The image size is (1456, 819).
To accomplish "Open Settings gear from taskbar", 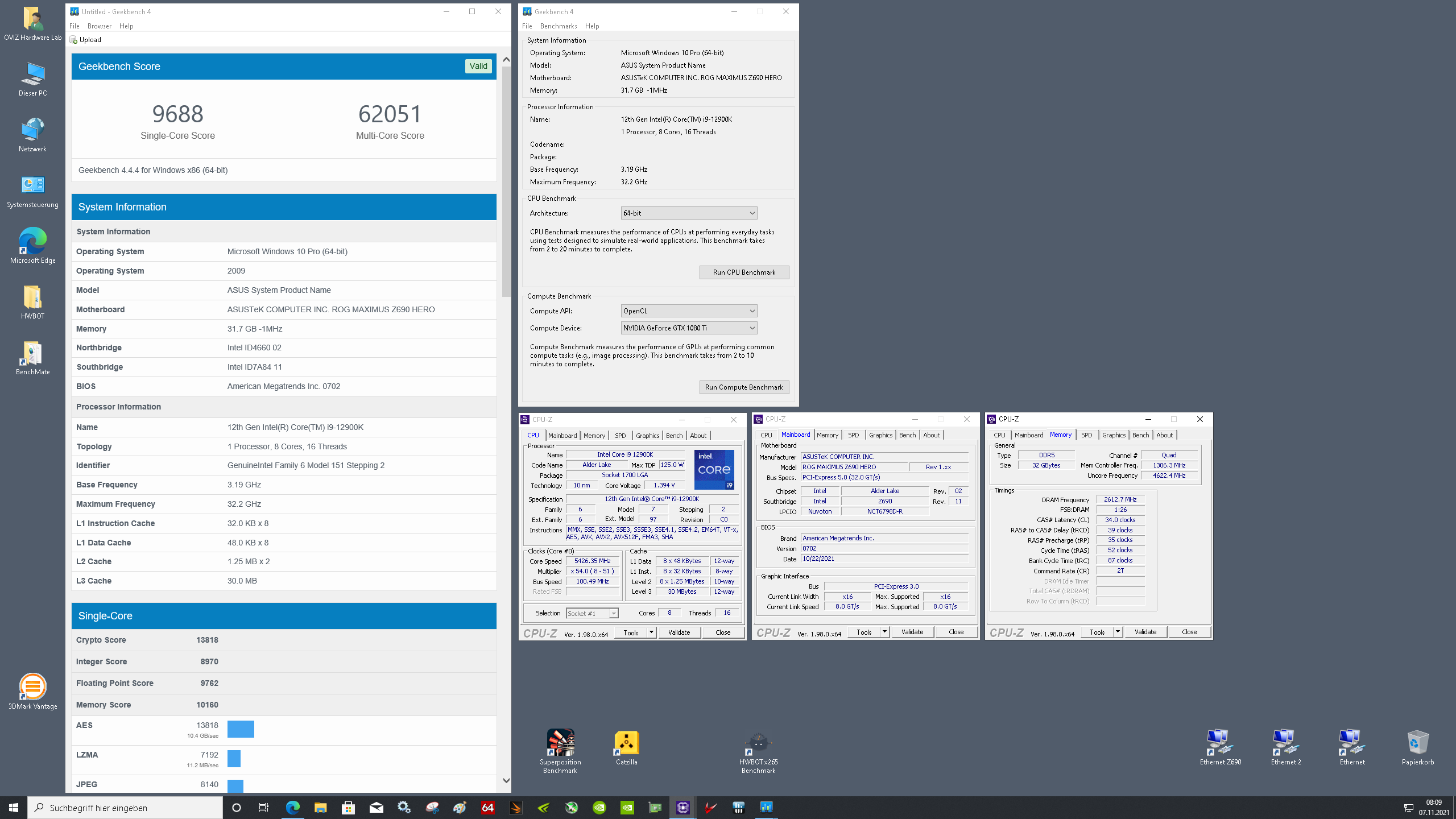I will coord(404,808).
